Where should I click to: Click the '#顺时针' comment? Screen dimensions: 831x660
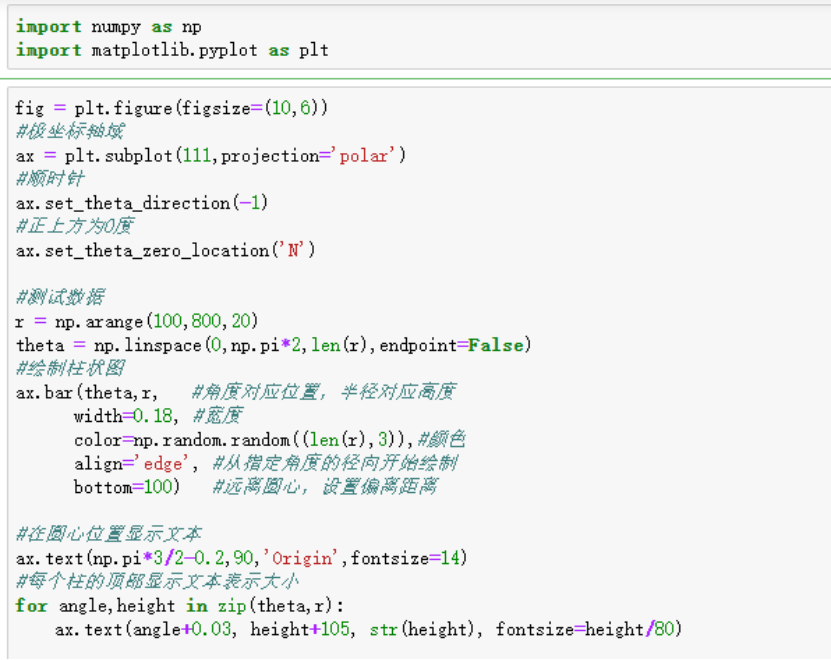[50, 179]
